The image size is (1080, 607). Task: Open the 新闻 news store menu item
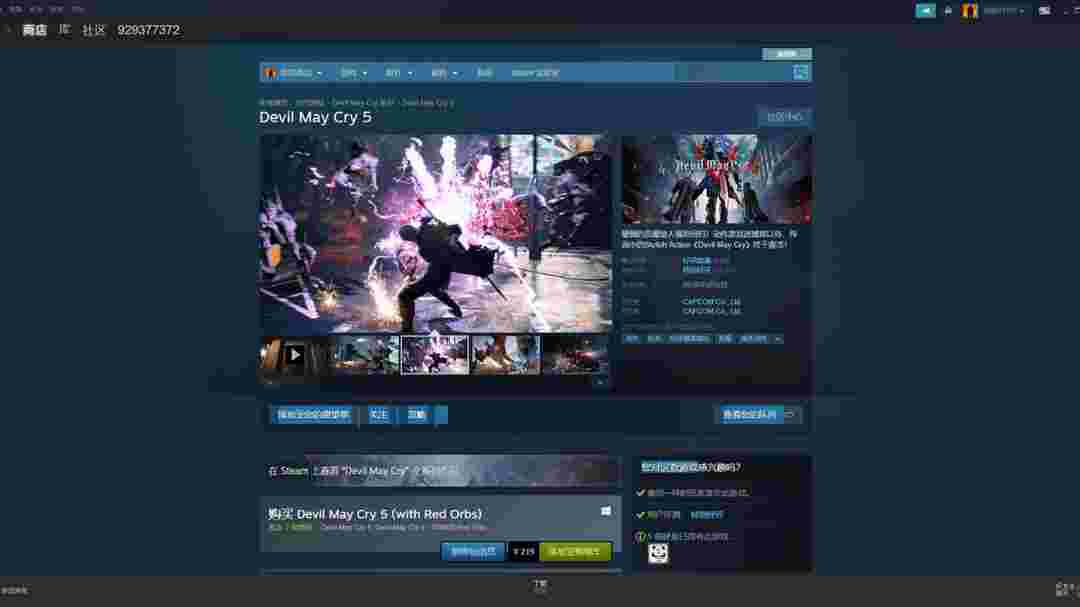(485, 72)
